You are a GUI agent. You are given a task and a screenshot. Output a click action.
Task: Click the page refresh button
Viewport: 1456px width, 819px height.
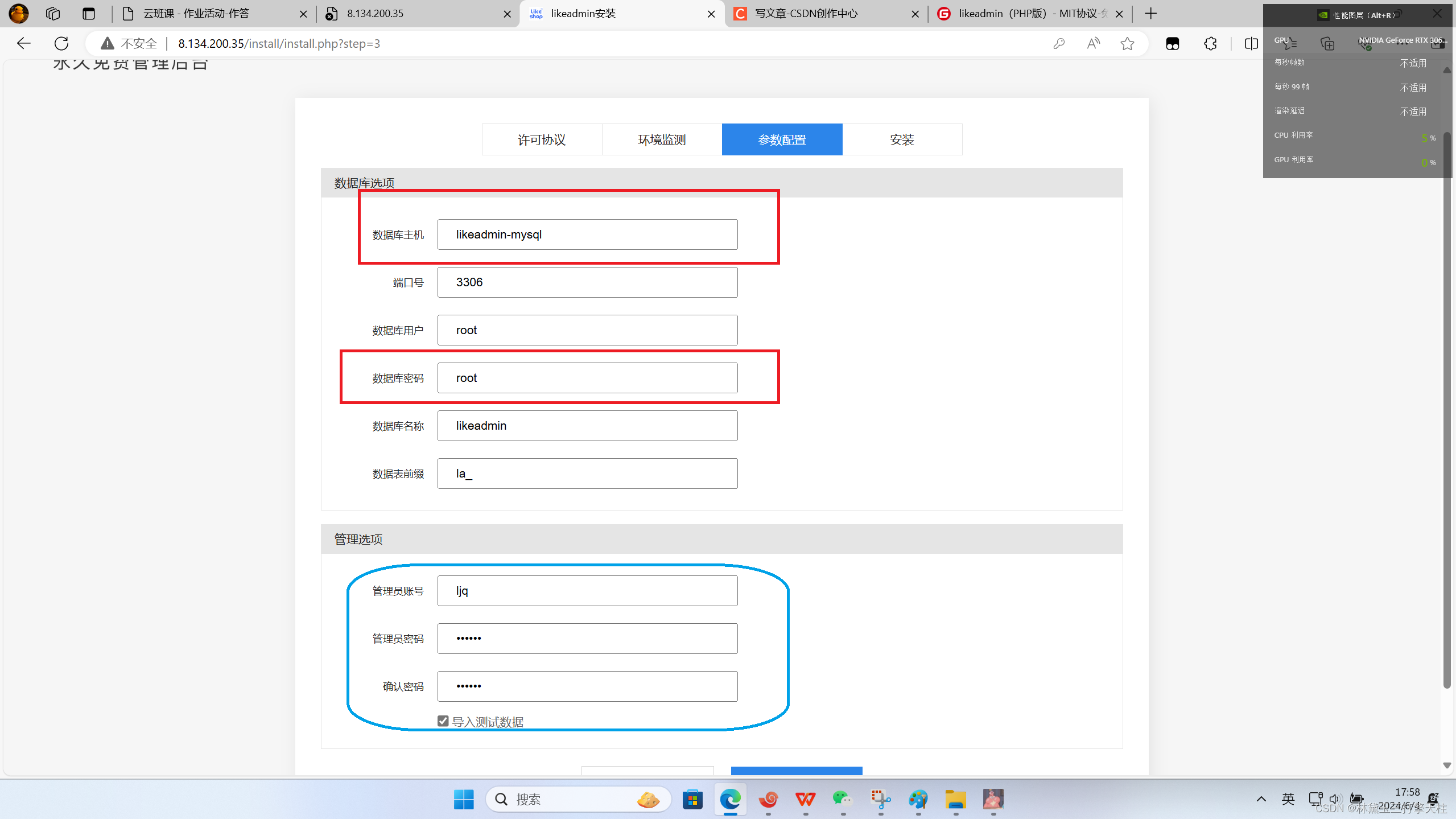tap(61, 43)
